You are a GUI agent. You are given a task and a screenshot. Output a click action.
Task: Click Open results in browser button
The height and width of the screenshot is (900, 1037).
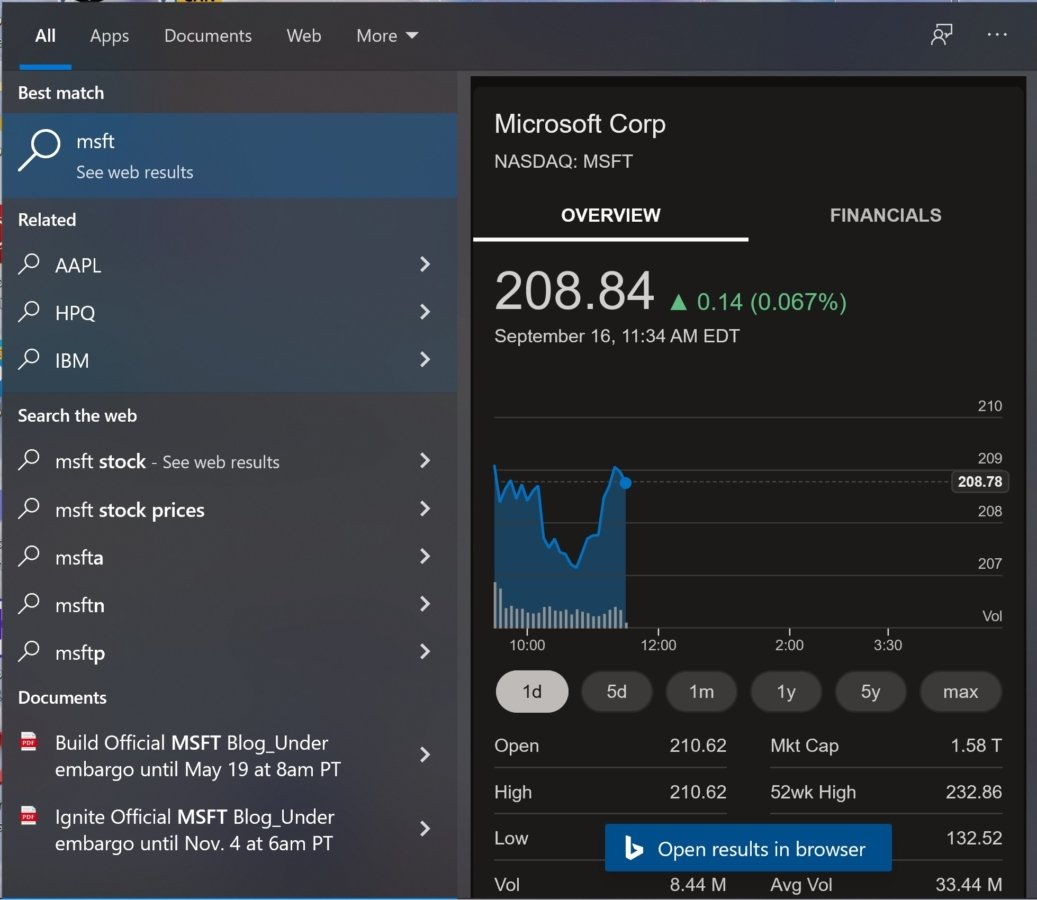click(748, 848)
